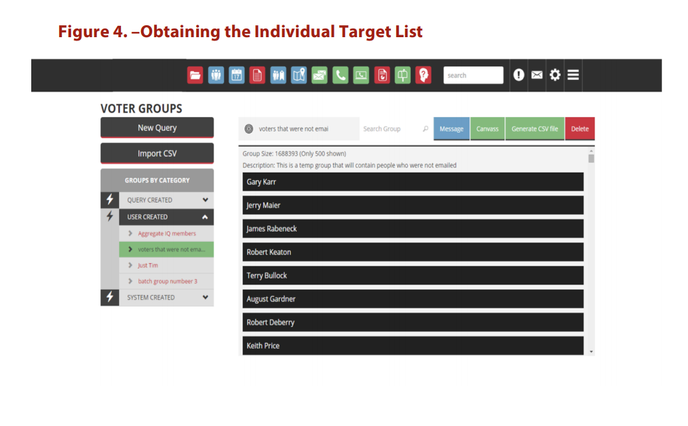Expand chevron next to Just Tim
Screen dimensions: 688x426
tap(130, 265)
